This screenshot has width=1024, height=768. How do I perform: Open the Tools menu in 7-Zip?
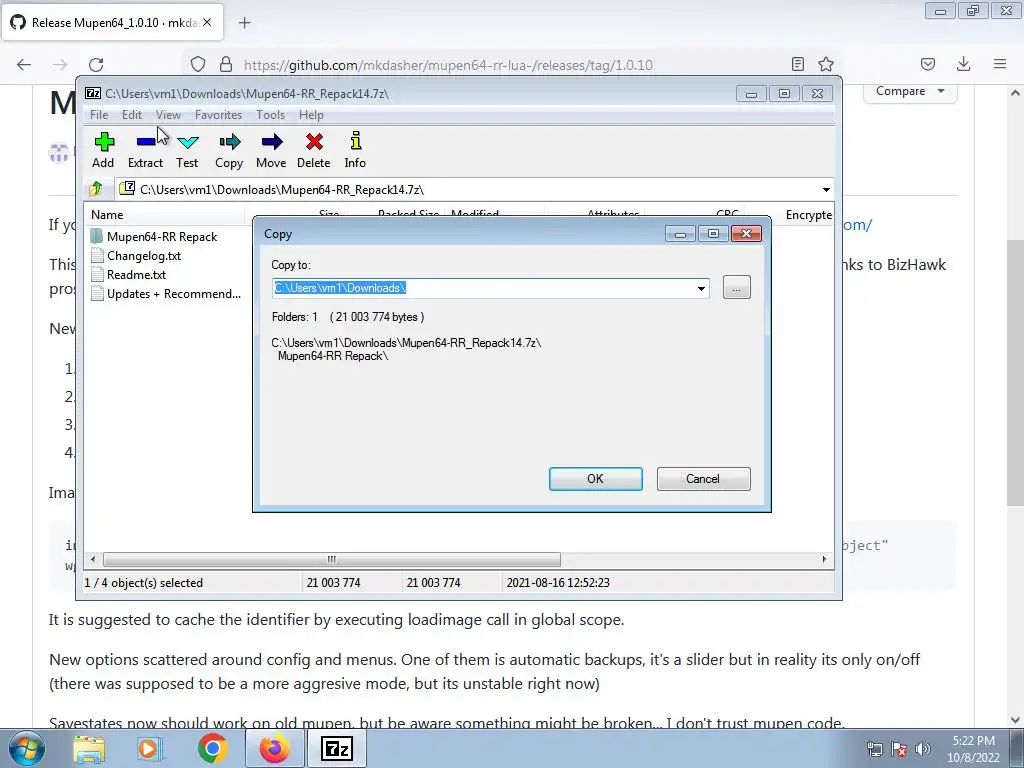[270, 115]
